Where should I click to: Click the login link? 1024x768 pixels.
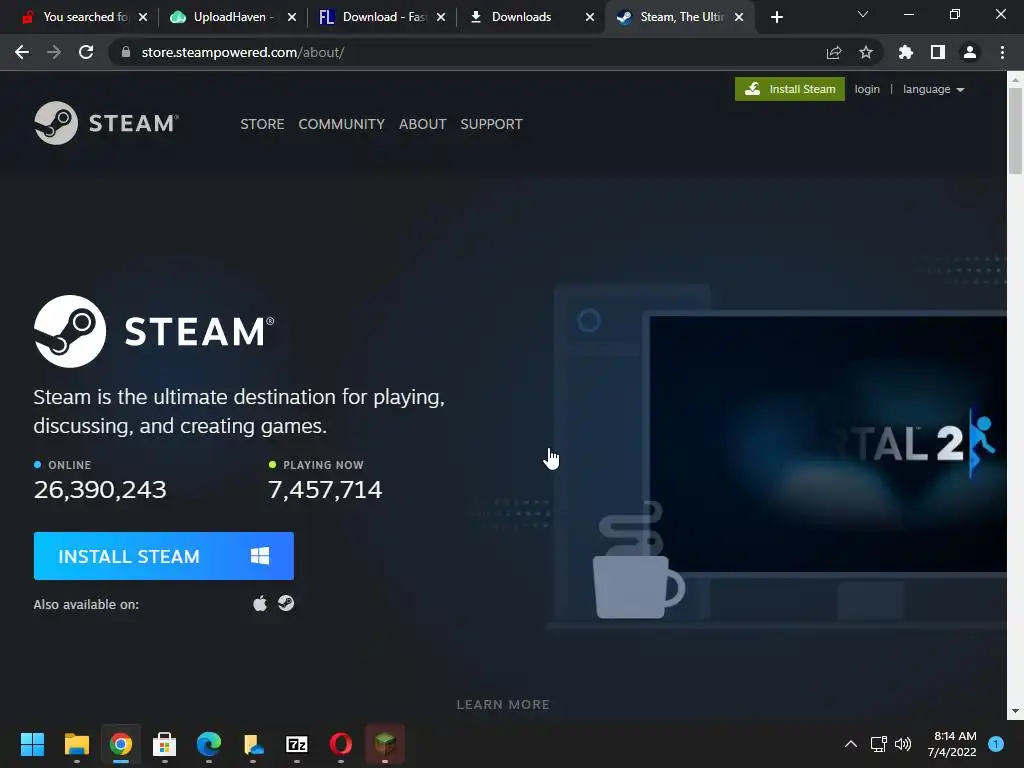(x=867, y=89)
